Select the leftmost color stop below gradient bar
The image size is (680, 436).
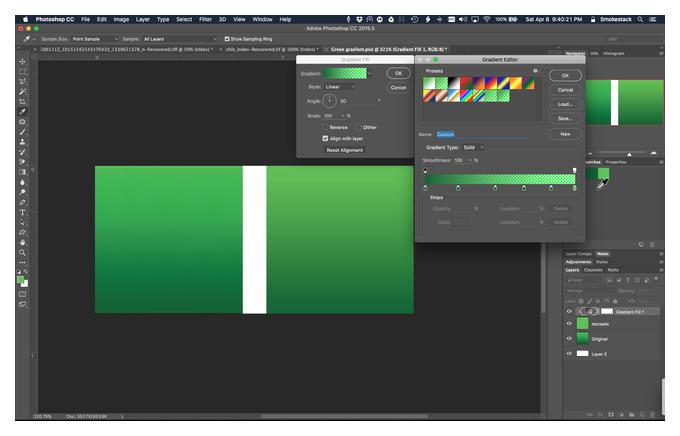click(425, 188)
